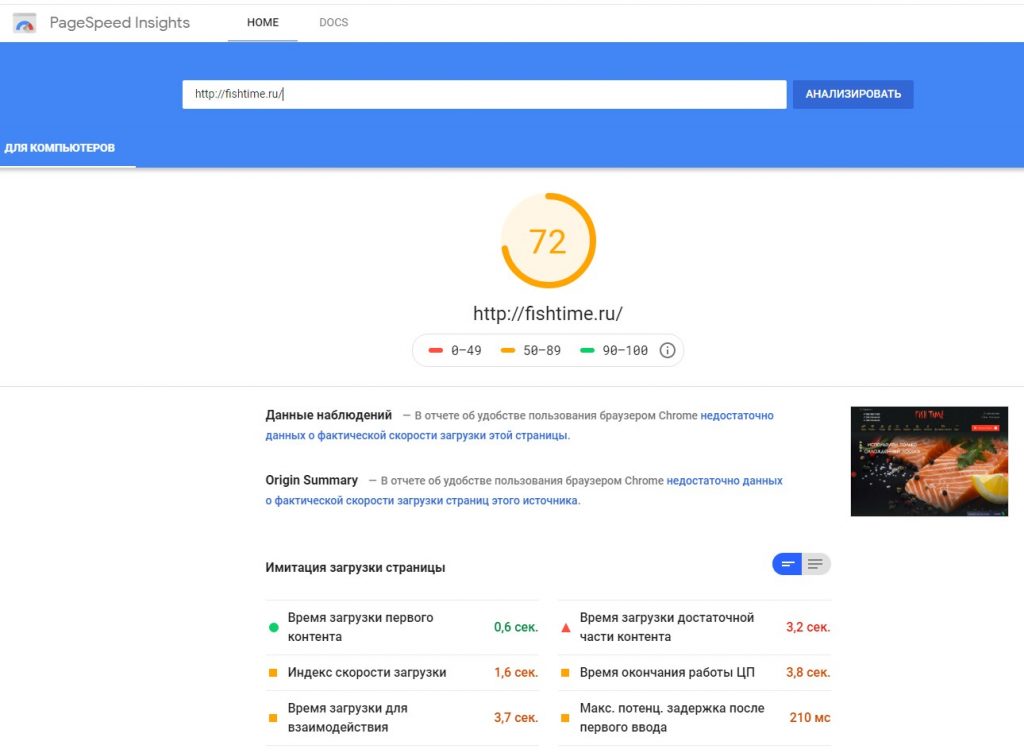Click 'Индекс скорости загрузки' metric text

point(367,672)
